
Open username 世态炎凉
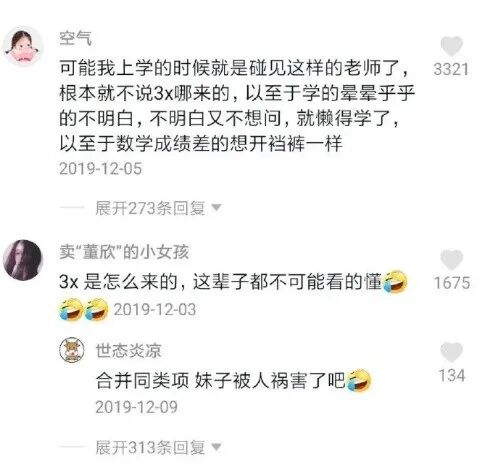(128, 351)
